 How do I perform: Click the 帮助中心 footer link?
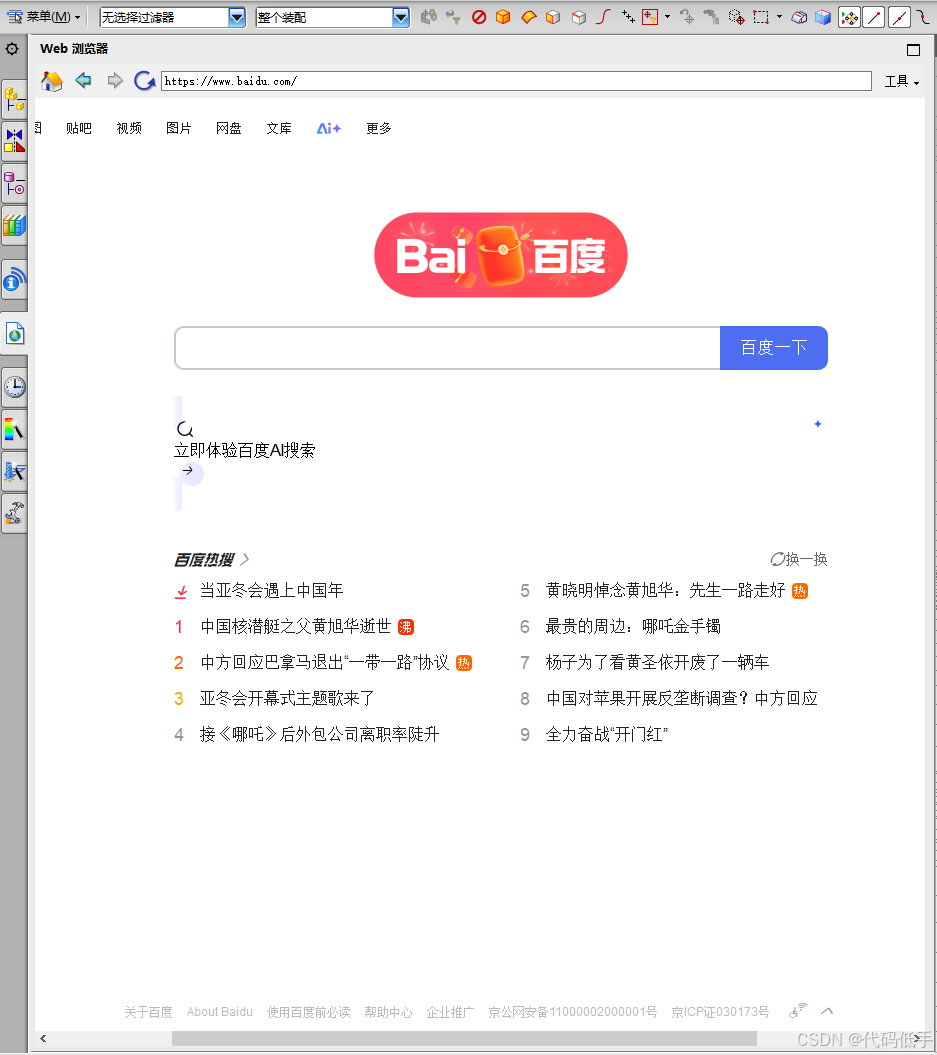pos(388,1012)
